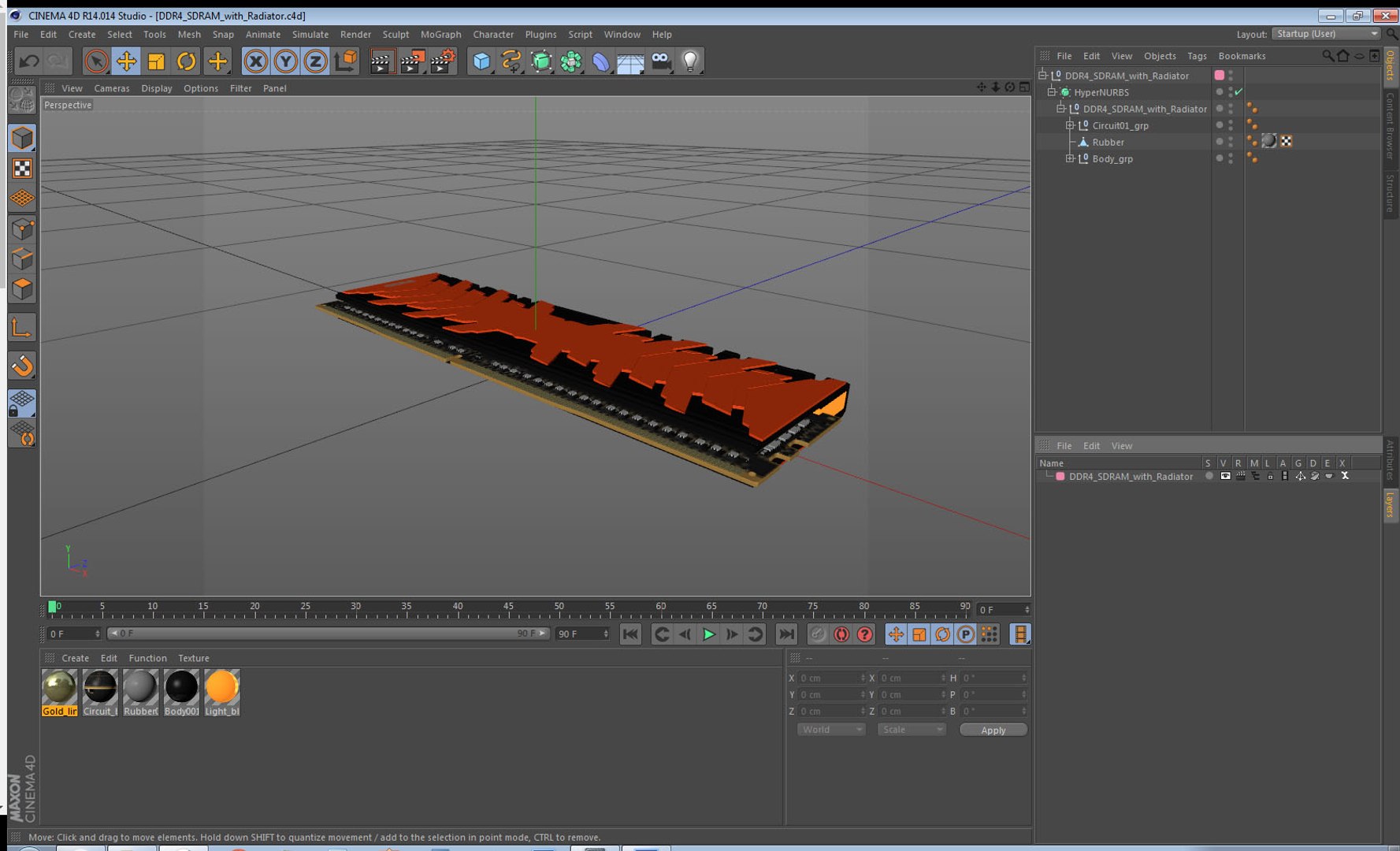Viewport: 1400px width, 851px height.
Task: Toggle Rubber object visibility dots
Action: pos(1231,142)
